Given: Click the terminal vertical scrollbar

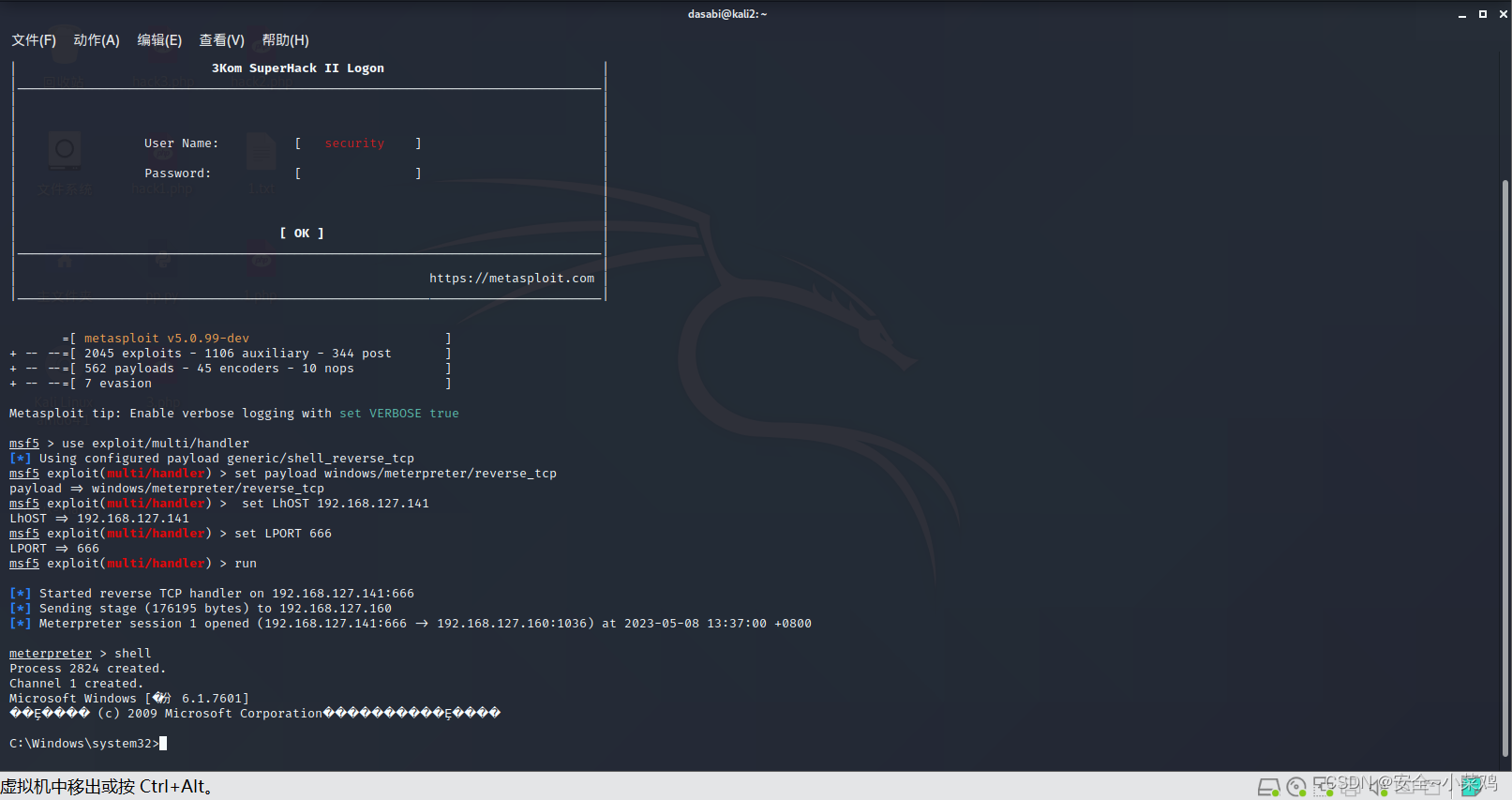Looking at the screenshot, I should coord(1505,469).
